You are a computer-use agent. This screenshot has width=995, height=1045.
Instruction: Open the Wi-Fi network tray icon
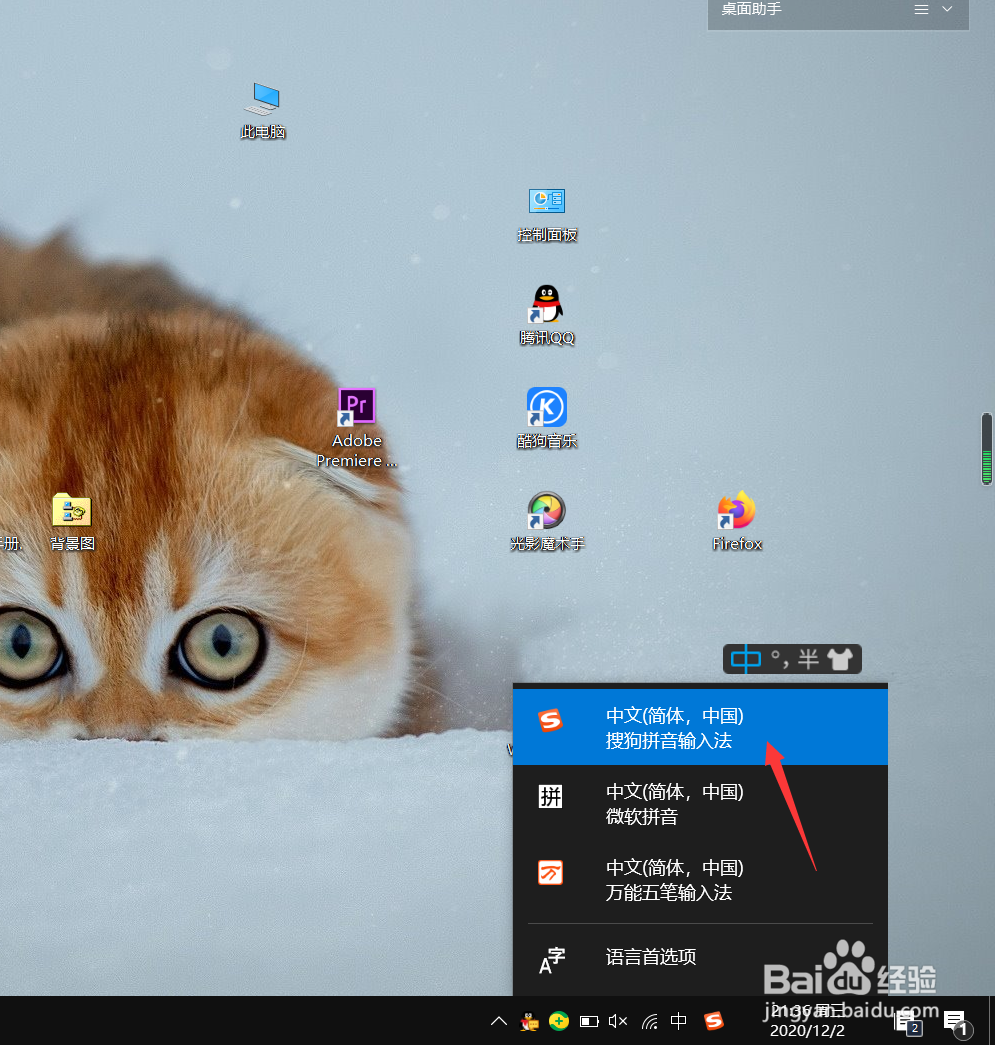(x=649, y=1021)
